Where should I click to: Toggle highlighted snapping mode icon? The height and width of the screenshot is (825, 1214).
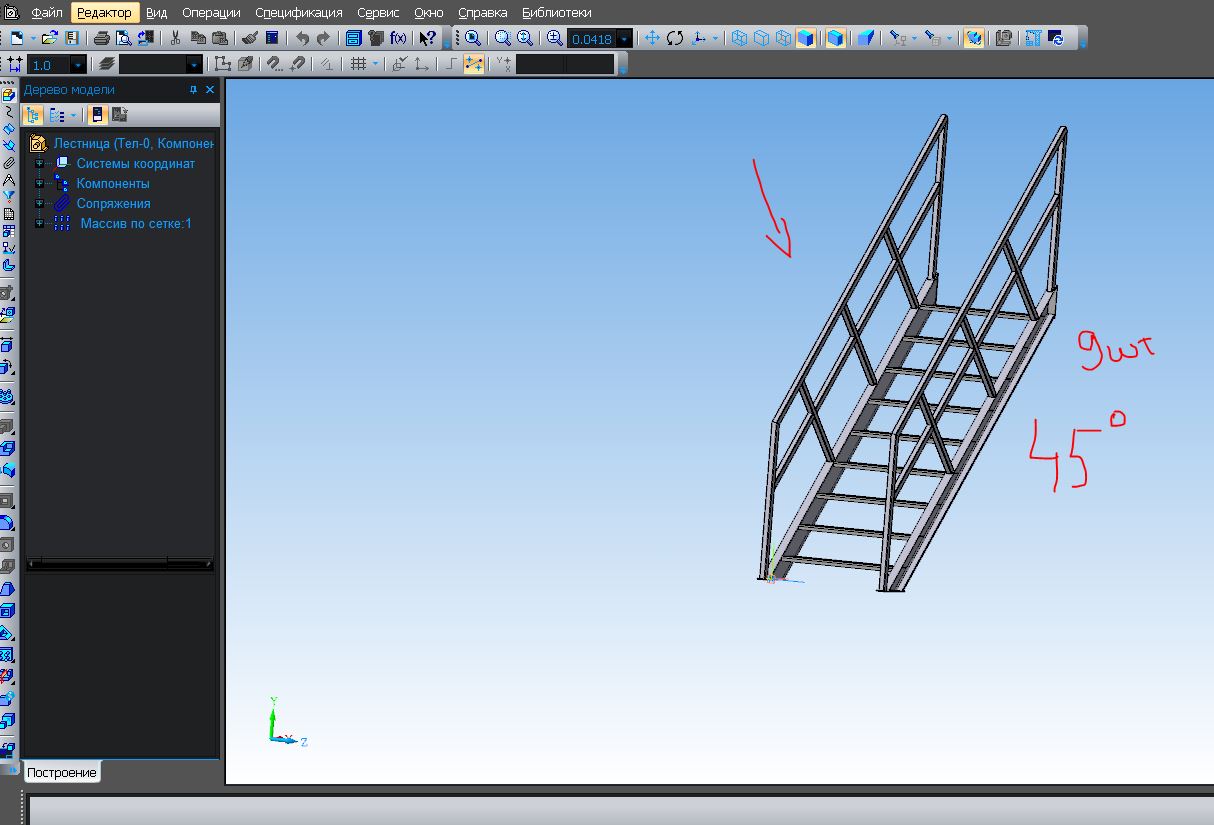tap(474, 64)
